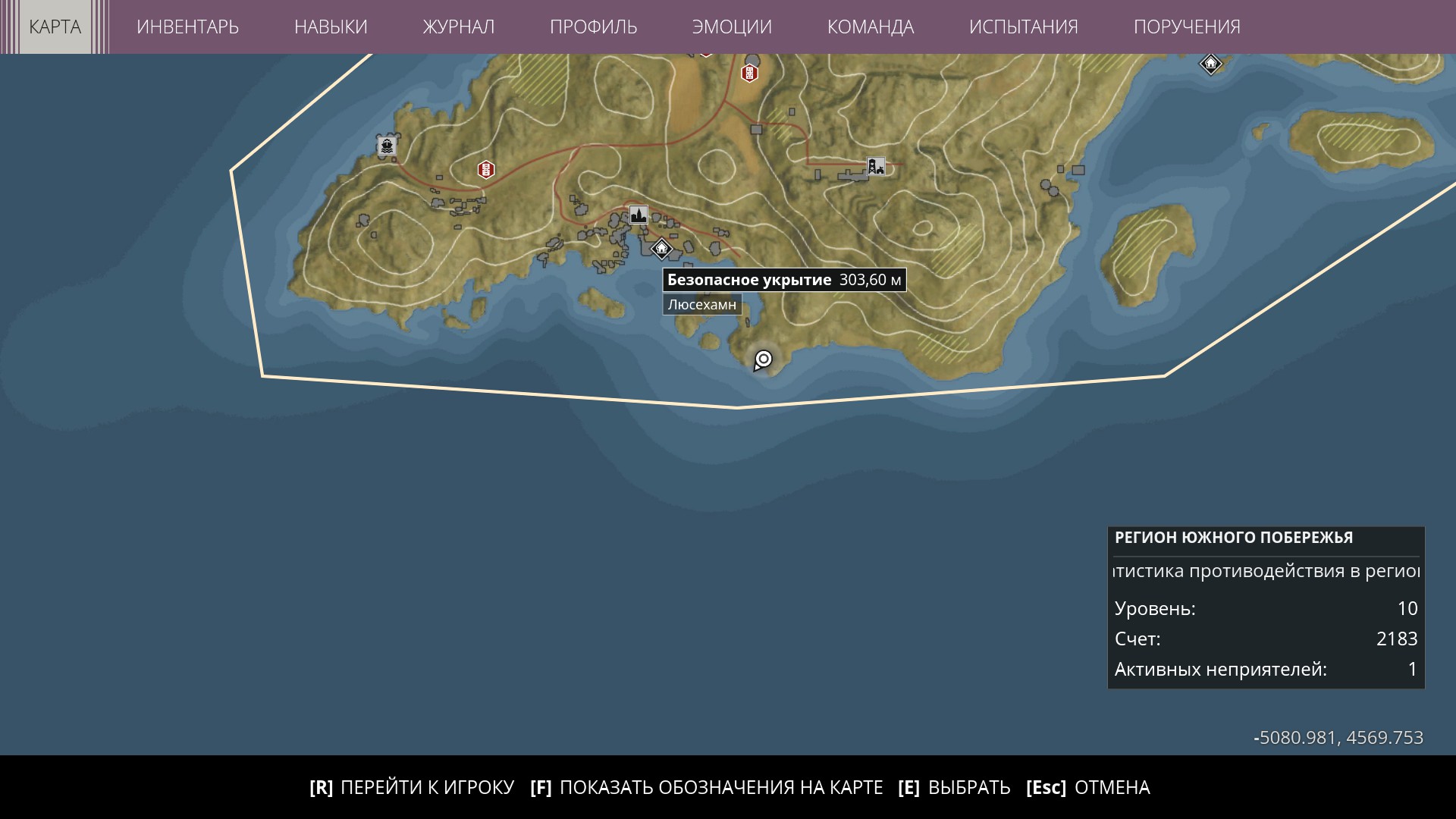Select the Люсехамн safe house marker
Viewport: 1456px width, 819px height.
tap(662, 248)
